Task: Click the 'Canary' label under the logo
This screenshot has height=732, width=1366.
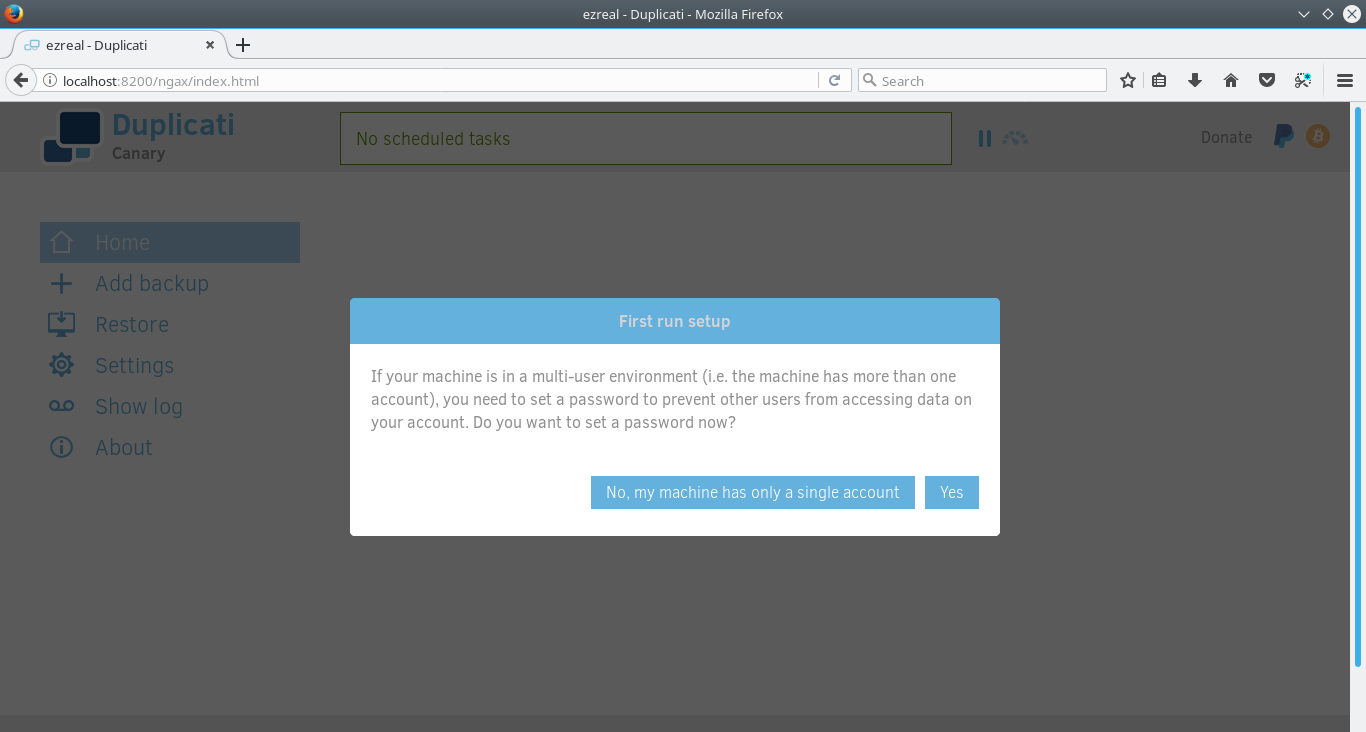Action: pos(138,153)
